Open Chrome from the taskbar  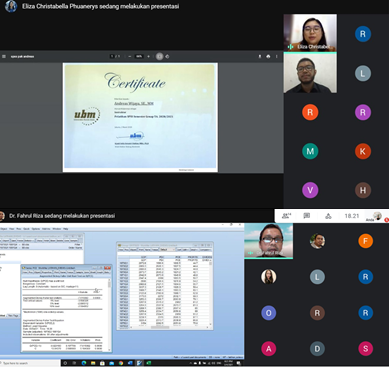click(x=121, y=363)
